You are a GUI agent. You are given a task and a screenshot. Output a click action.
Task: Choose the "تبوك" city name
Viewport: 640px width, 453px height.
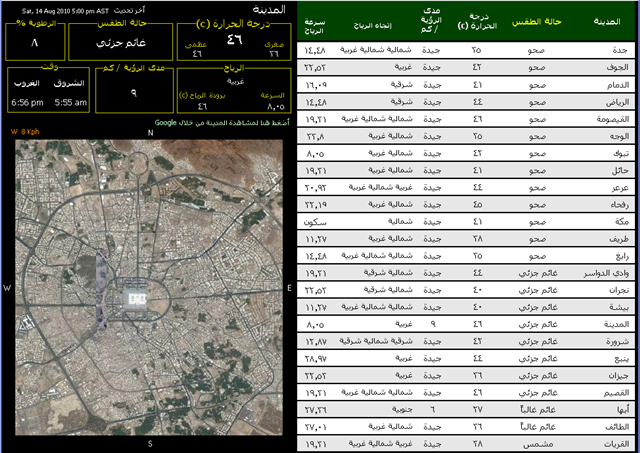pos(620,153)
